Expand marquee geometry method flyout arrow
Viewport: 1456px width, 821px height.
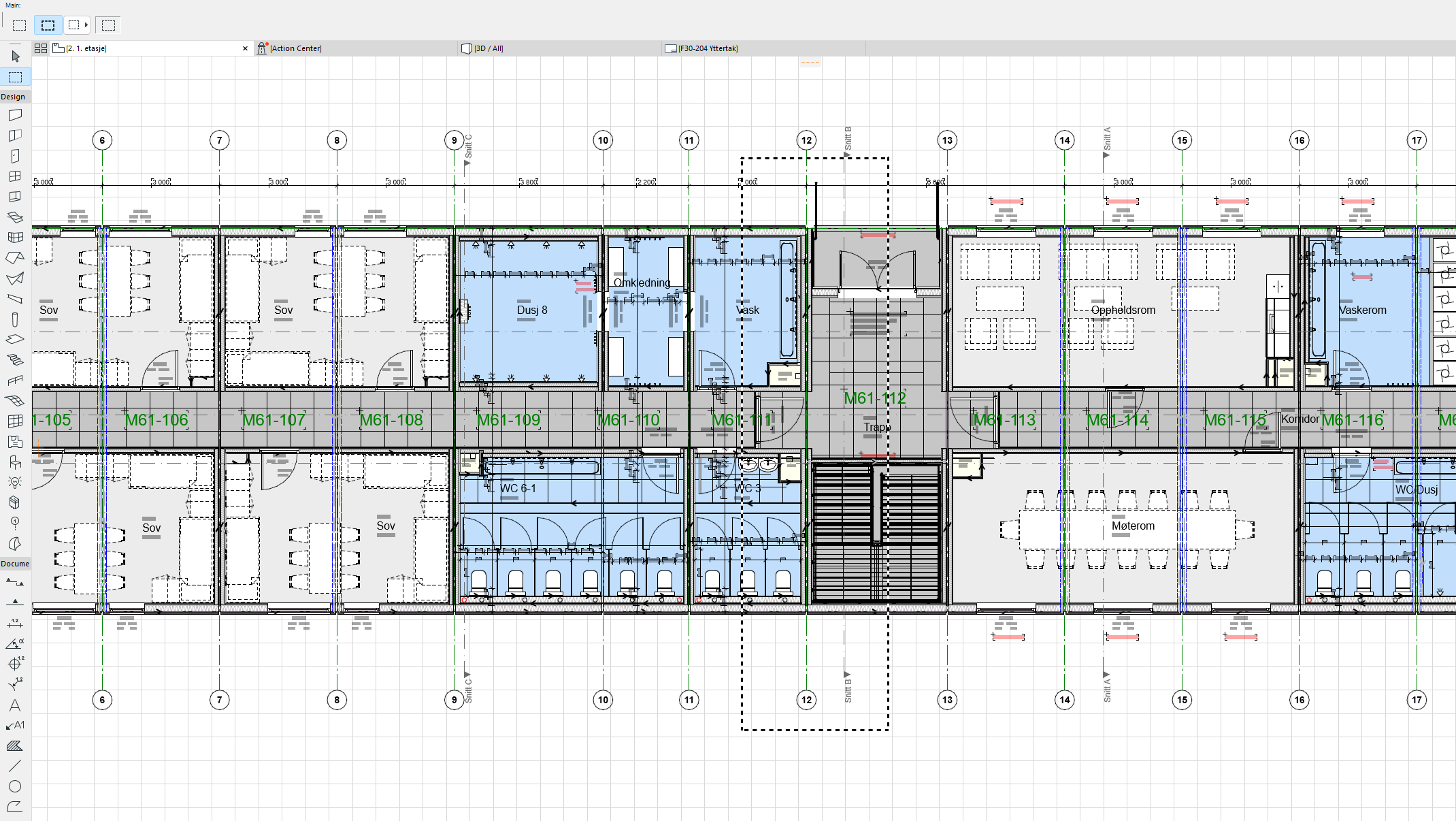click(86, 25)
